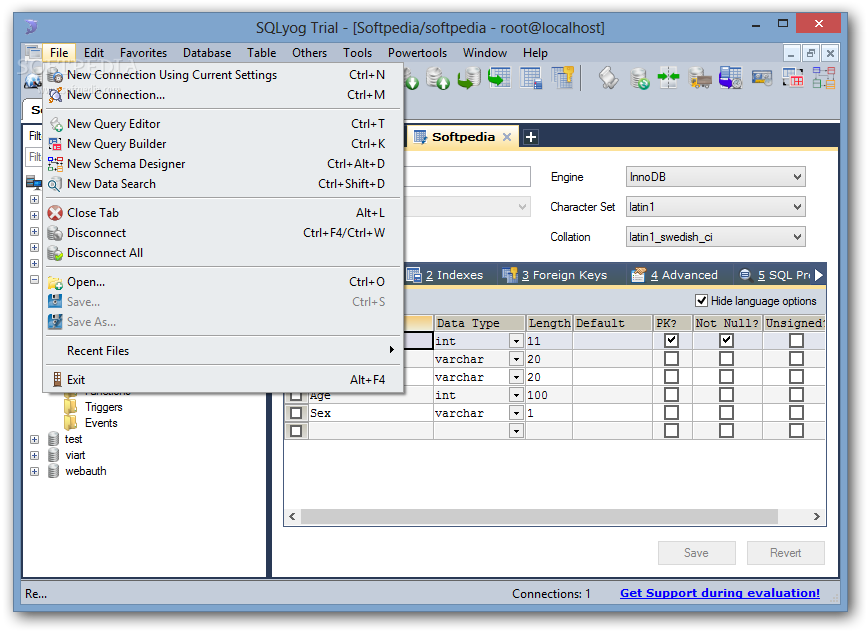Click the scheduled backup icon with clock
This screenshot has height=632, width=868.
point(731,78)
